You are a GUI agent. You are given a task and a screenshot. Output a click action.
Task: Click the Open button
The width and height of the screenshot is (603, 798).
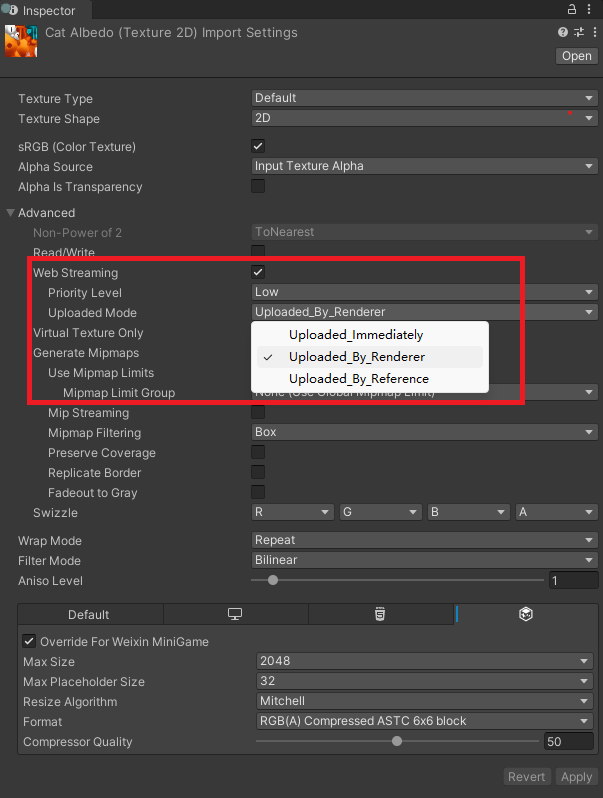576,56
